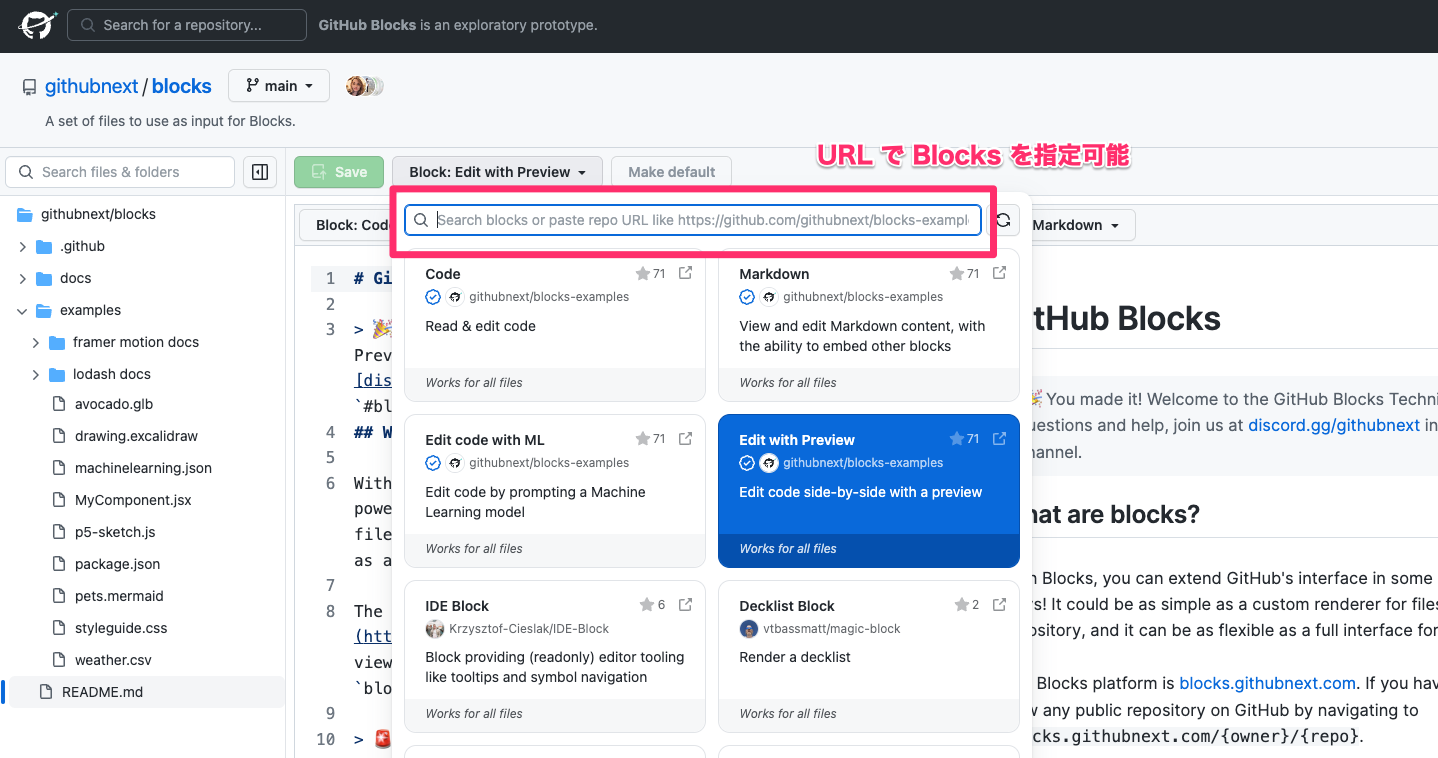1438x758 pixels.
Task: Click the GitHub Blocks planet logo
Action: [x=36, y=26]
